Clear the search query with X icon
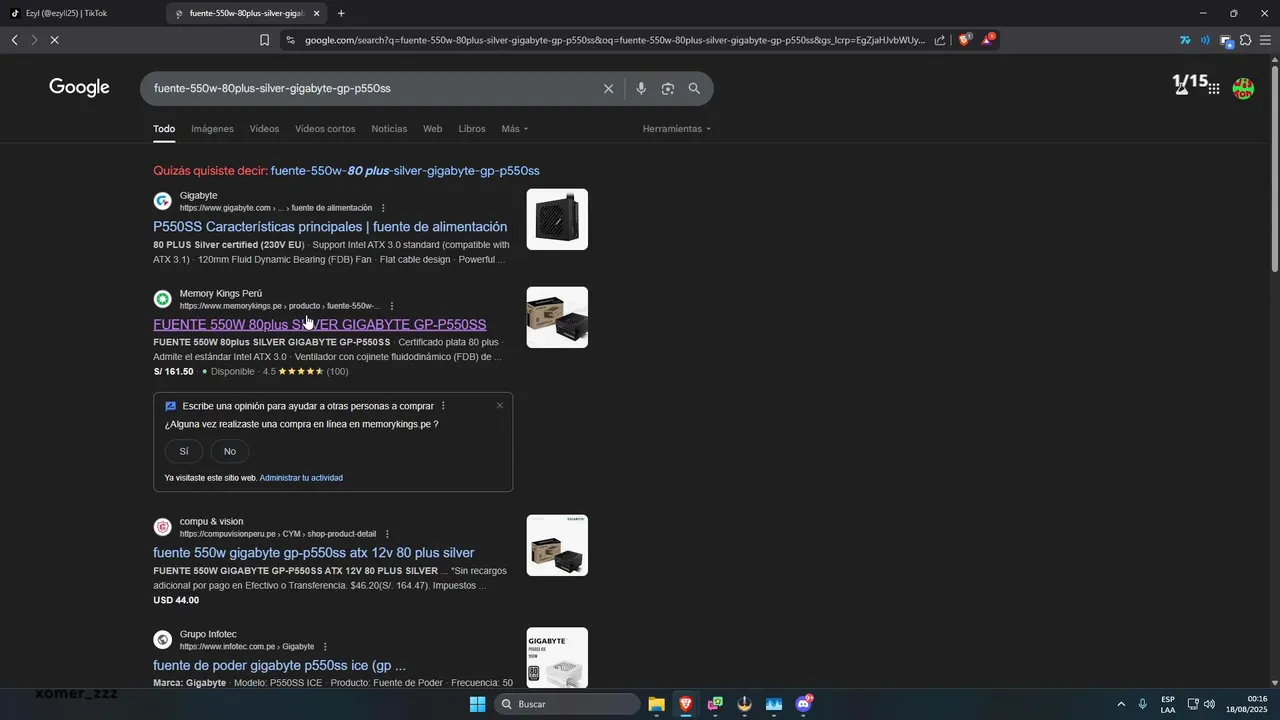The width and height of the screenshot is (1280, 720). [608, 89]
